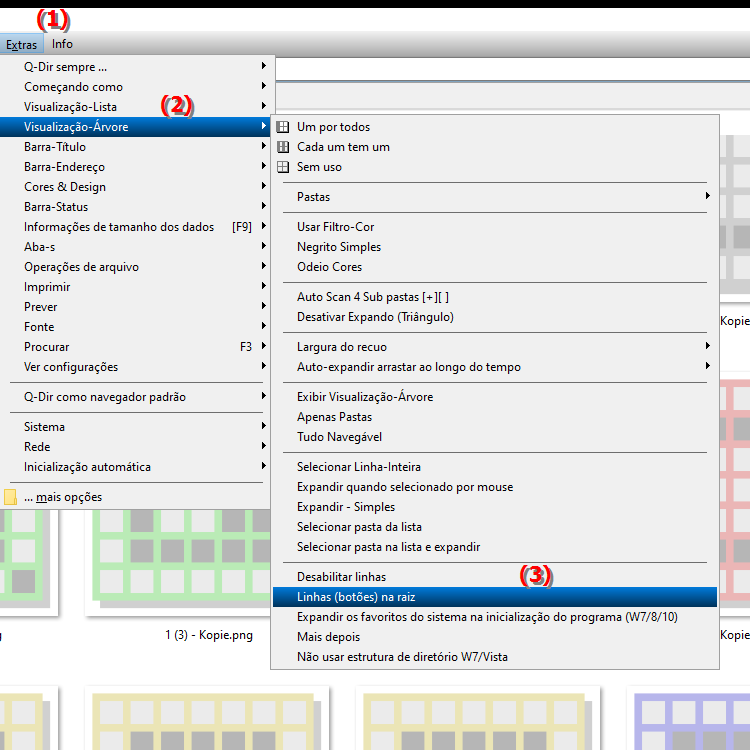Screen dimensions: 750x750
Task: Click '... mais opções' entry
Action: coord(135,497)
